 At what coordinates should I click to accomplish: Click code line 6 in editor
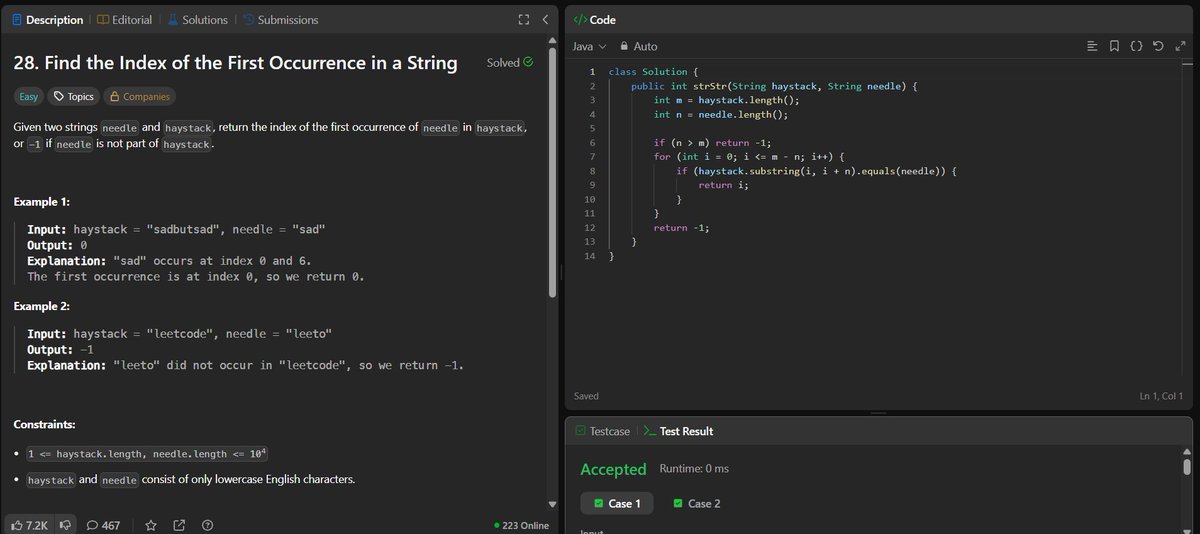point(713,143)
